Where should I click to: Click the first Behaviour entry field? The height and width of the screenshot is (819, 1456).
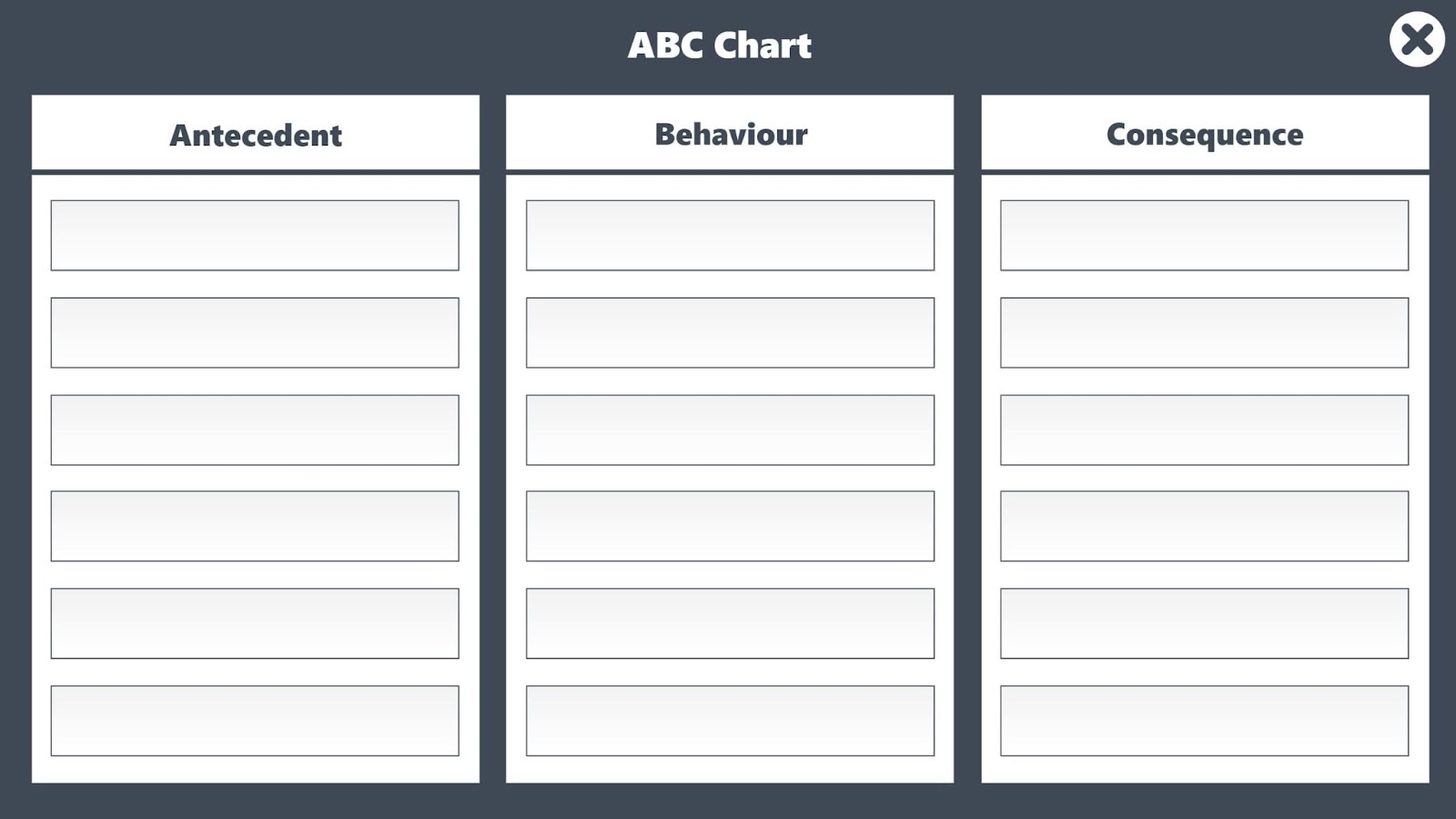tap(730, 235)
